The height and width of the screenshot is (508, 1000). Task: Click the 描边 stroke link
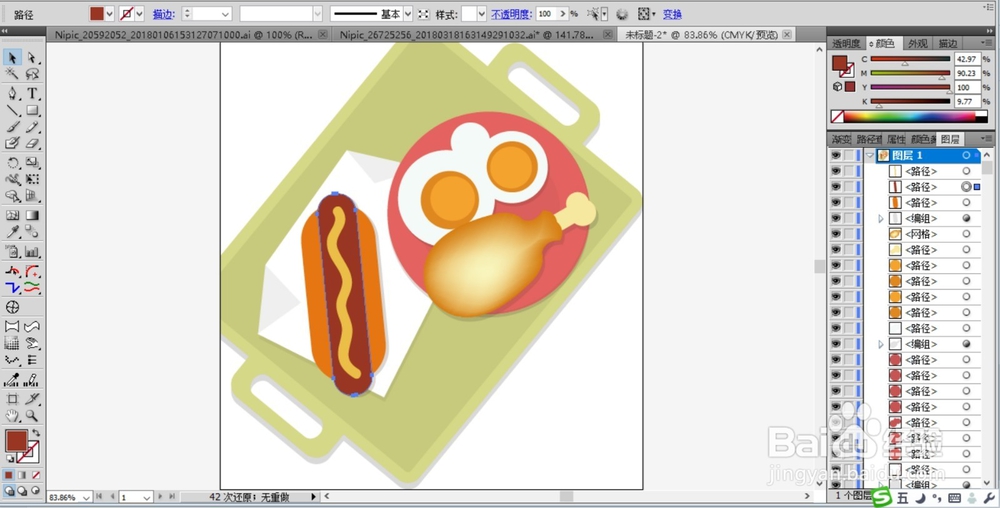click(164, 14)
